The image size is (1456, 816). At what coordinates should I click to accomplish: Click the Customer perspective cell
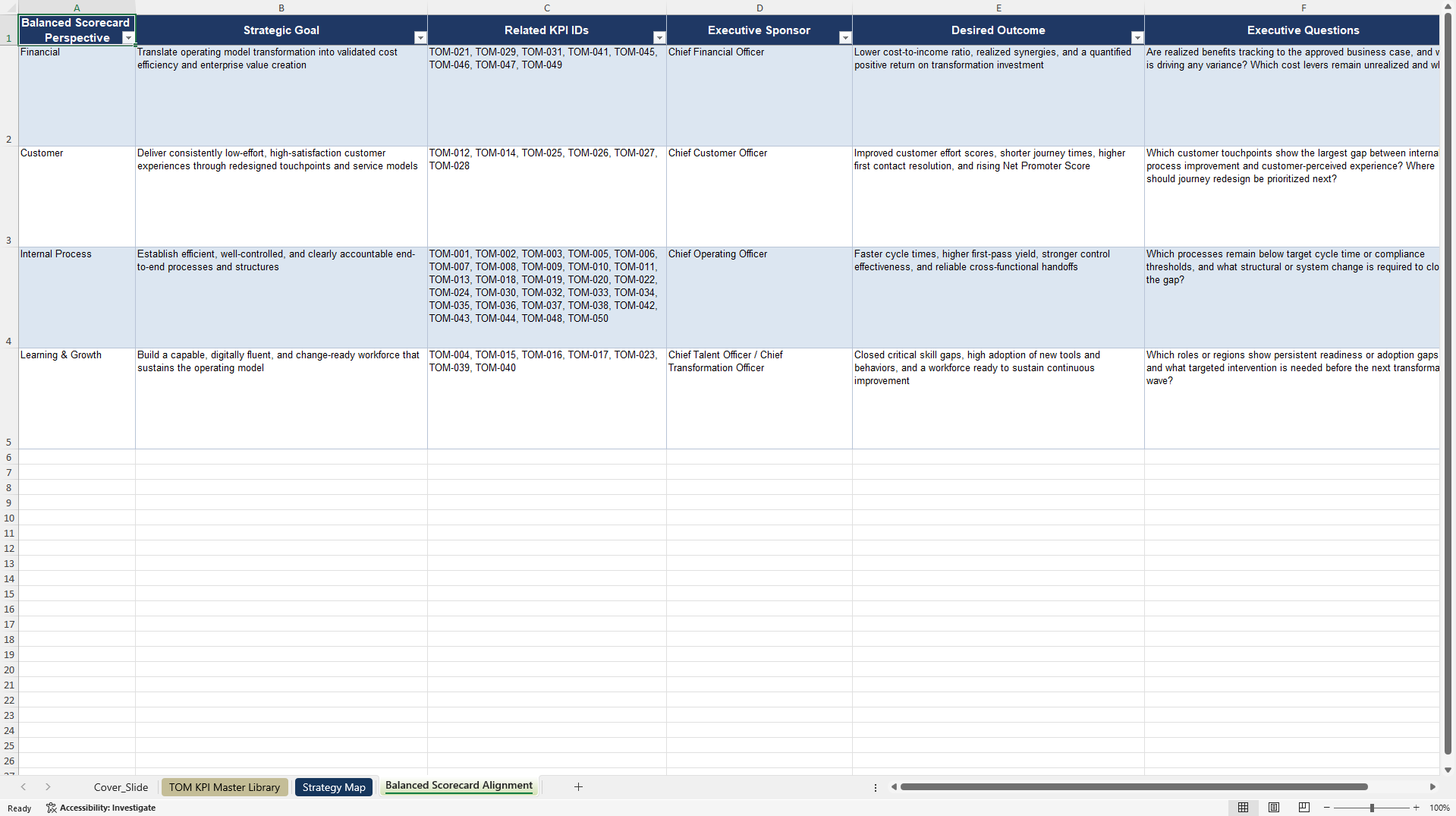tap(77, 197)
